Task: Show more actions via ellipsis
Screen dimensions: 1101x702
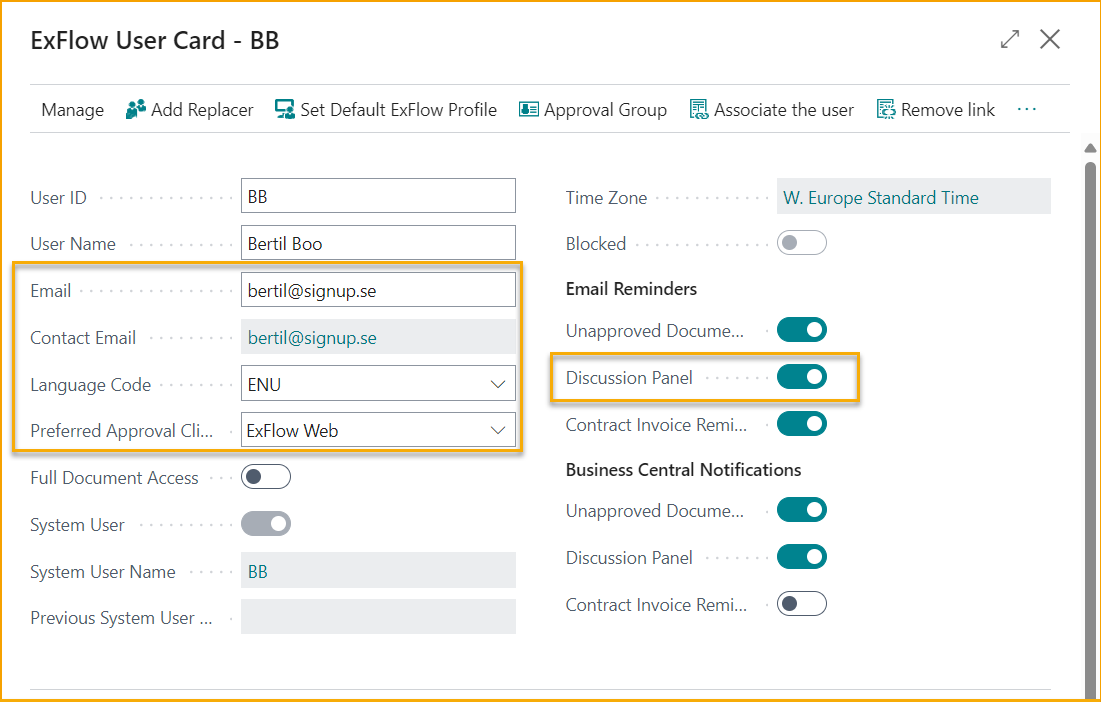Action: 1027,109
